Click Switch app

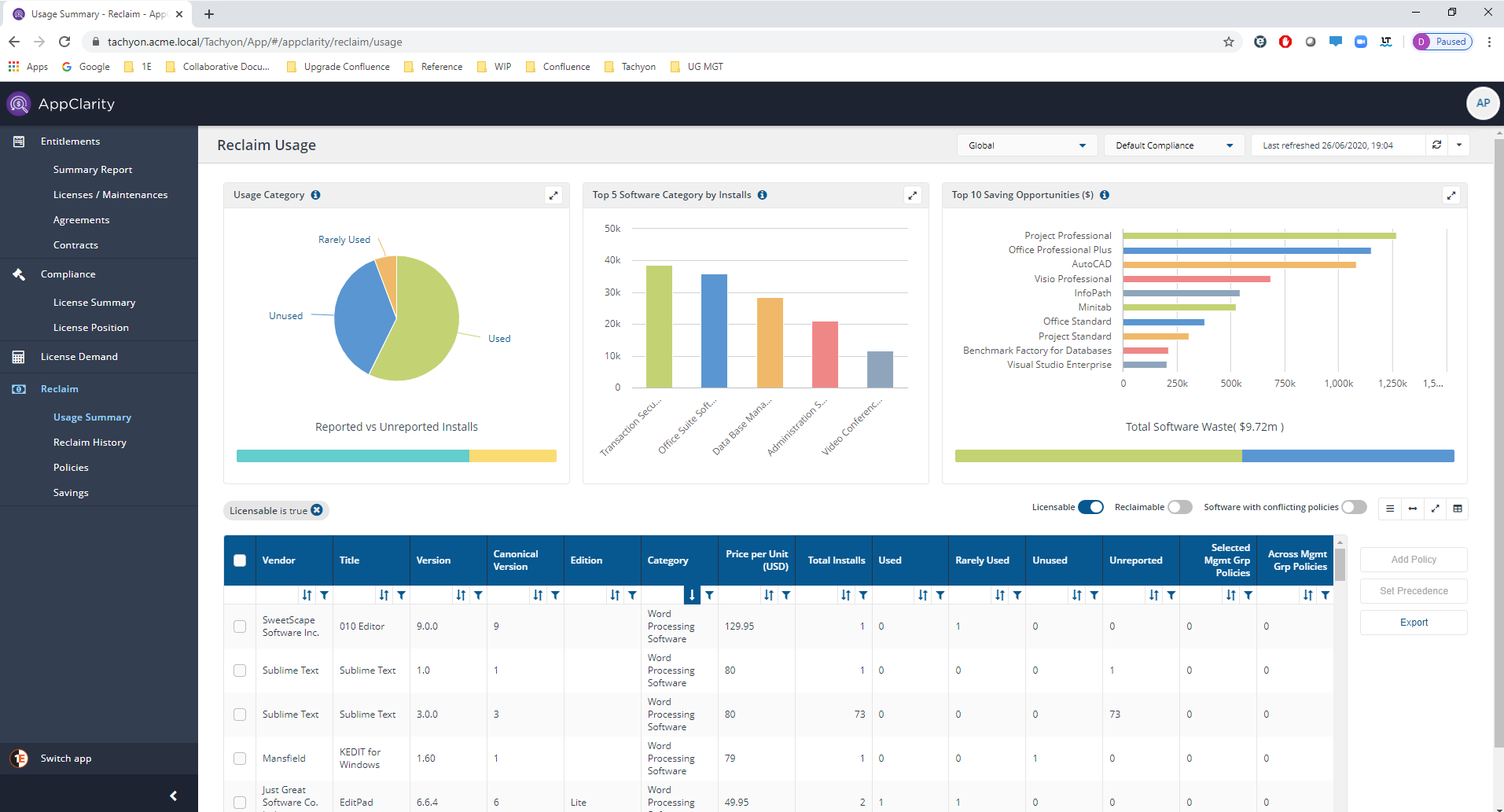(x=66, y=759)
